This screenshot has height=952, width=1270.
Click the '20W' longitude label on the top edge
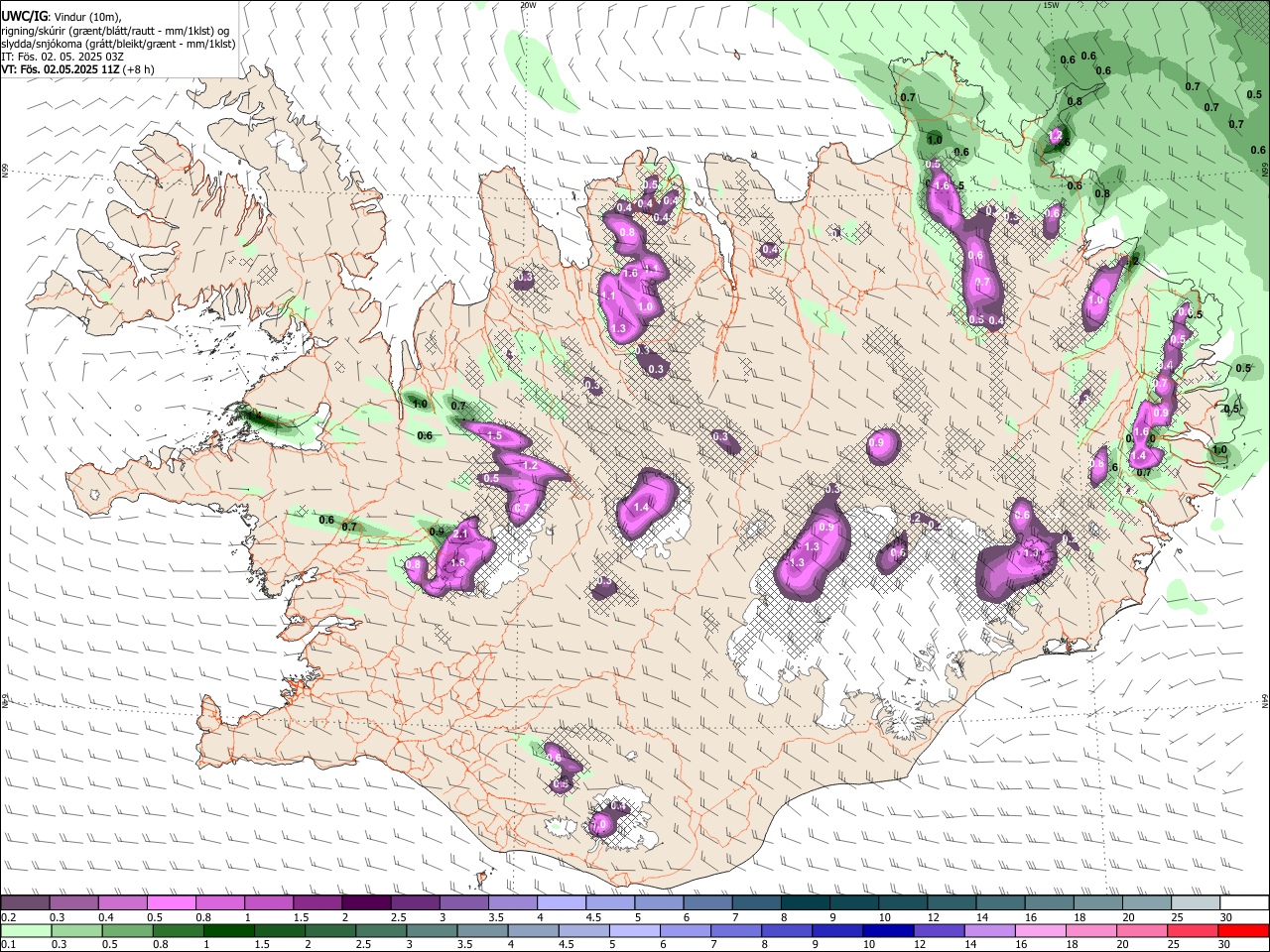528,5
